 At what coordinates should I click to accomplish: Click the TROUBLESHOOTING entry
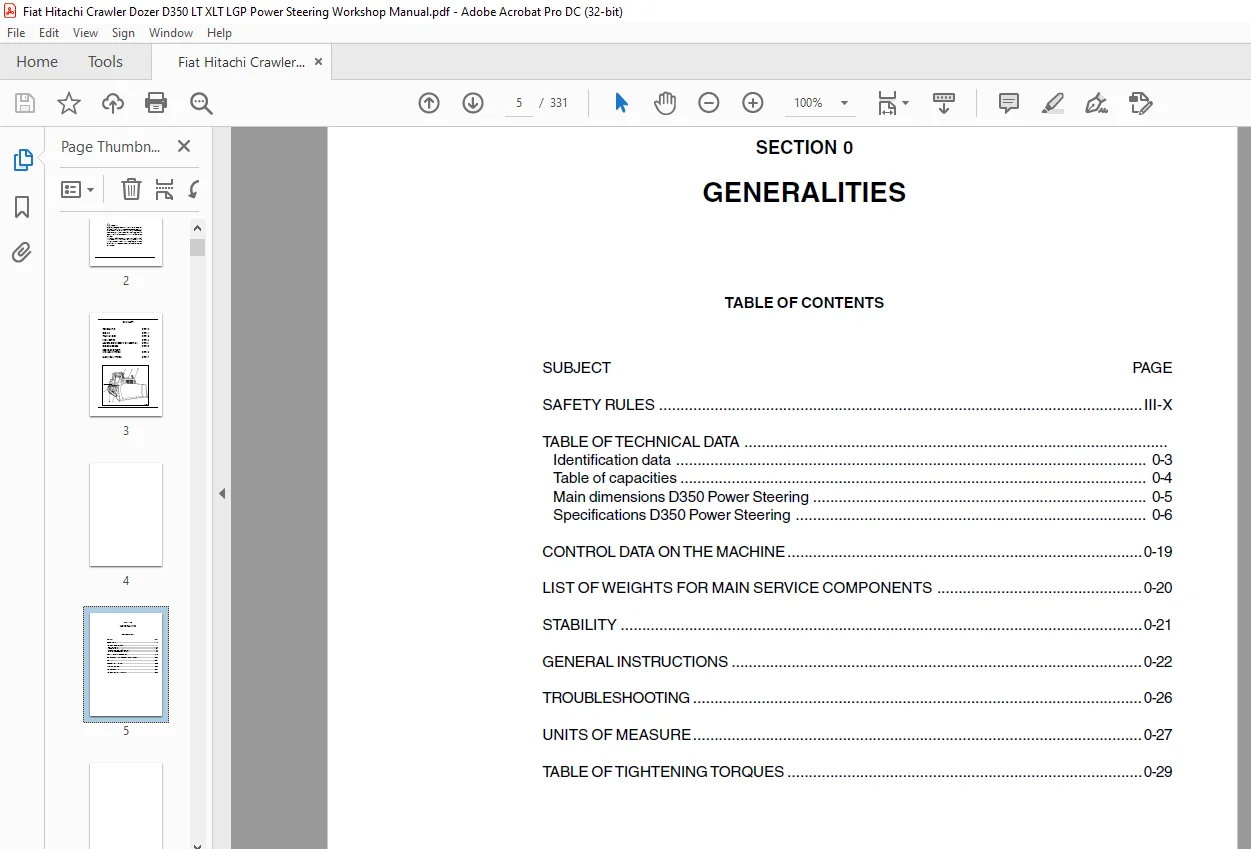(857, 698)
